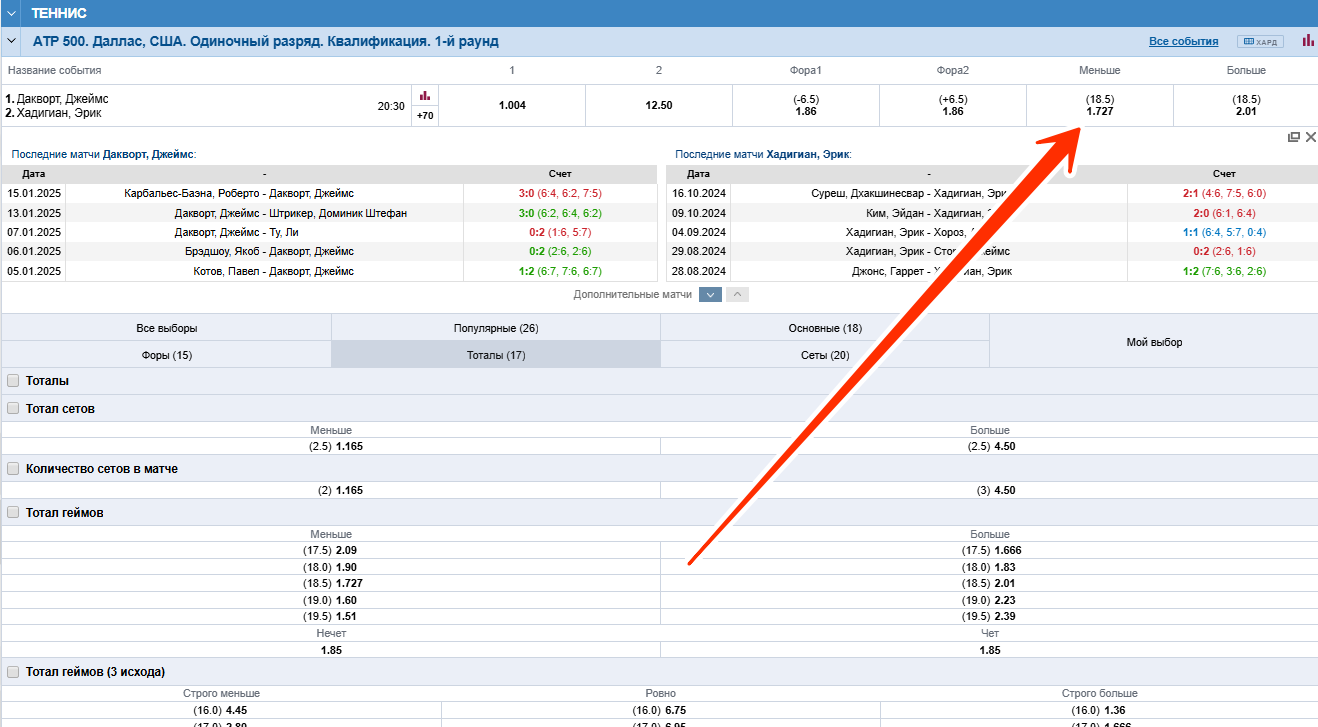Select Фора2 (+6.5) odds 1.86
This screenshot has width=1318, height=727.
tap(953, 105)
